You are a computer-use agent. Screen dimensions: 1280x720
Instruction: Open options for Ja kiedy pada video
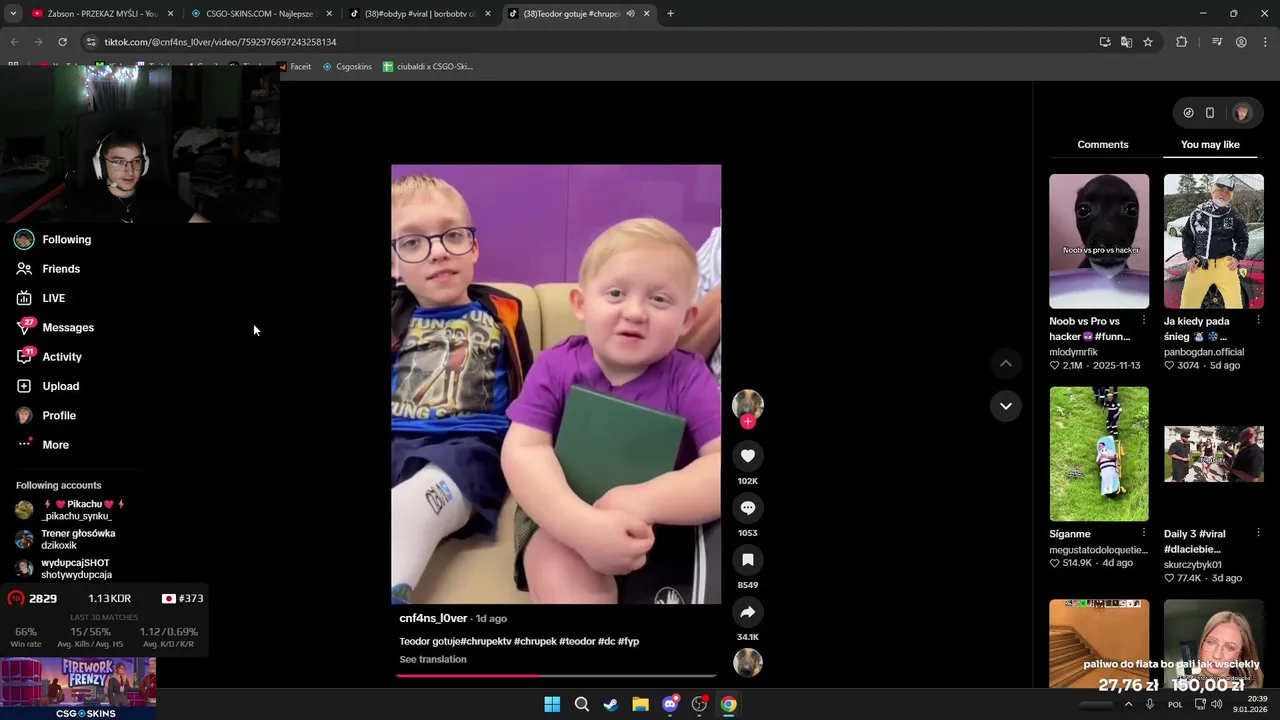1258,321
